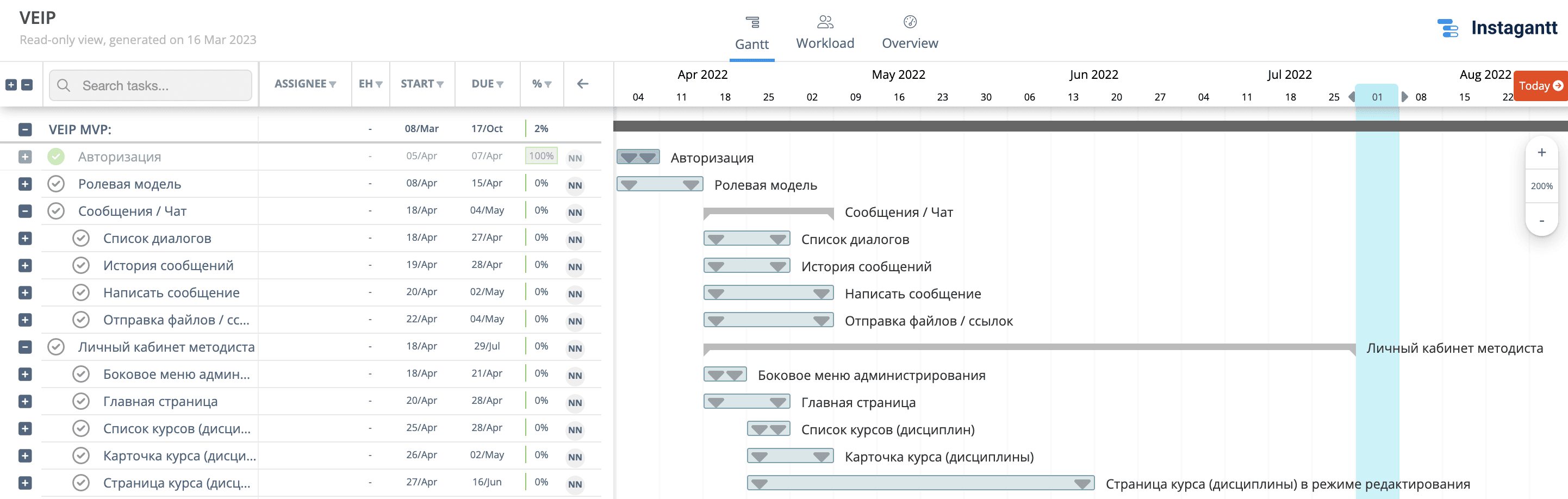Open the Overview tab
The height and width of the screenshot is (499, 1568).
[x=910, y=32]
